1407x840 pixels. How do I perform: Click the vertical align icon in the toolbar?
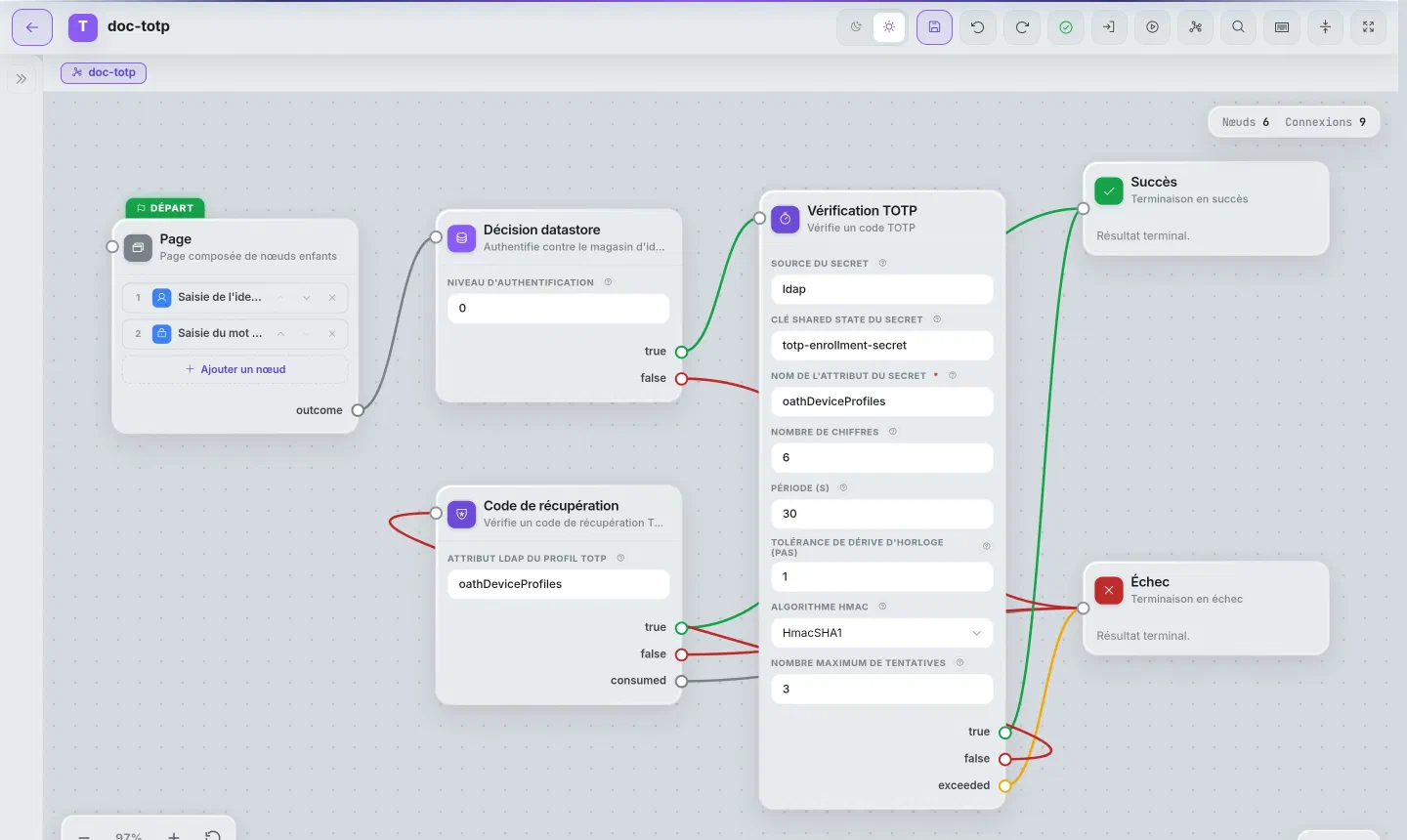1326,27
